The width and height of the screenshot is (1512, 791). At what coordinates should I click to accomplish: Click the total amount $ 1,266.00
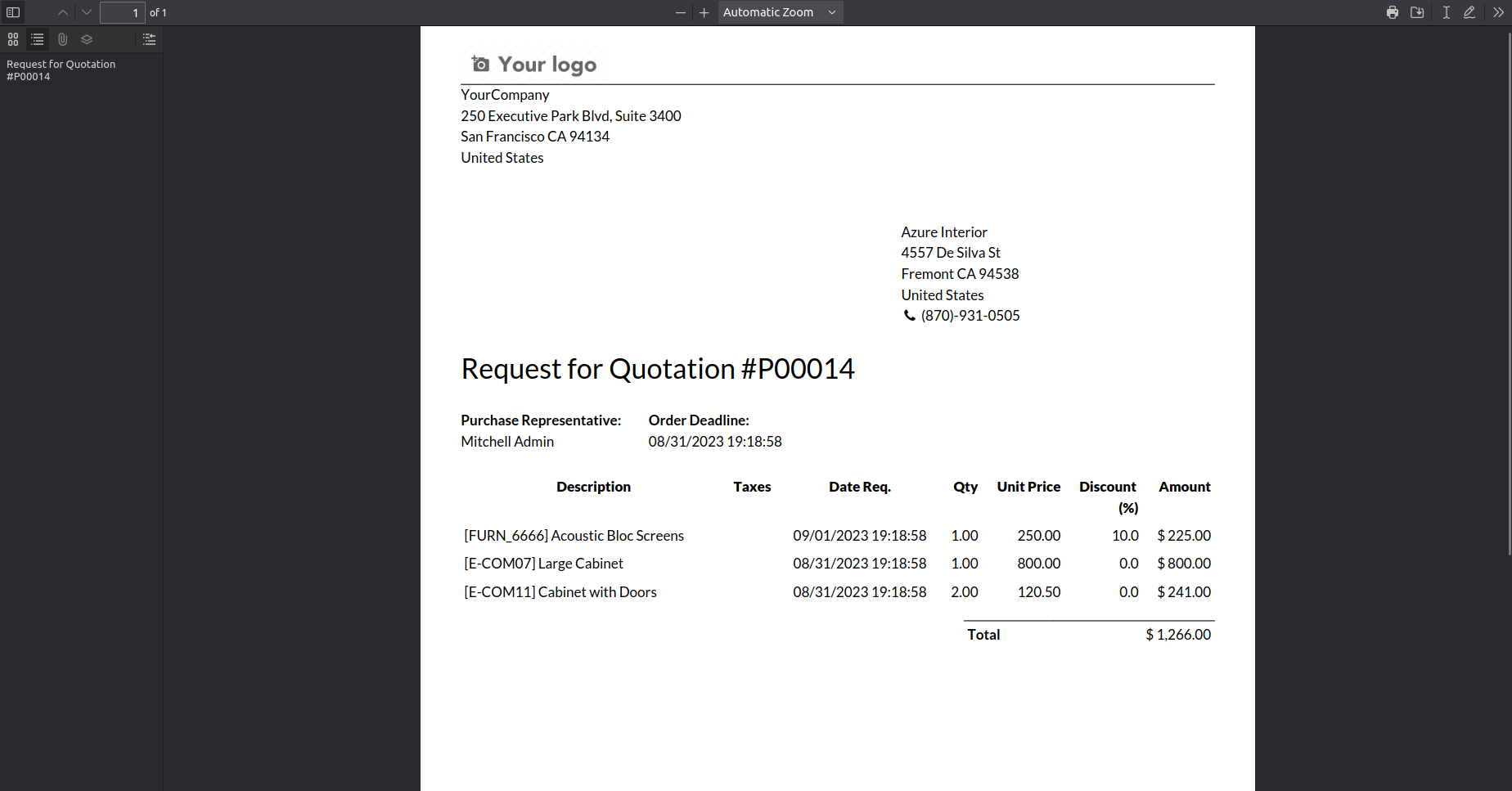coord(1178,635)
